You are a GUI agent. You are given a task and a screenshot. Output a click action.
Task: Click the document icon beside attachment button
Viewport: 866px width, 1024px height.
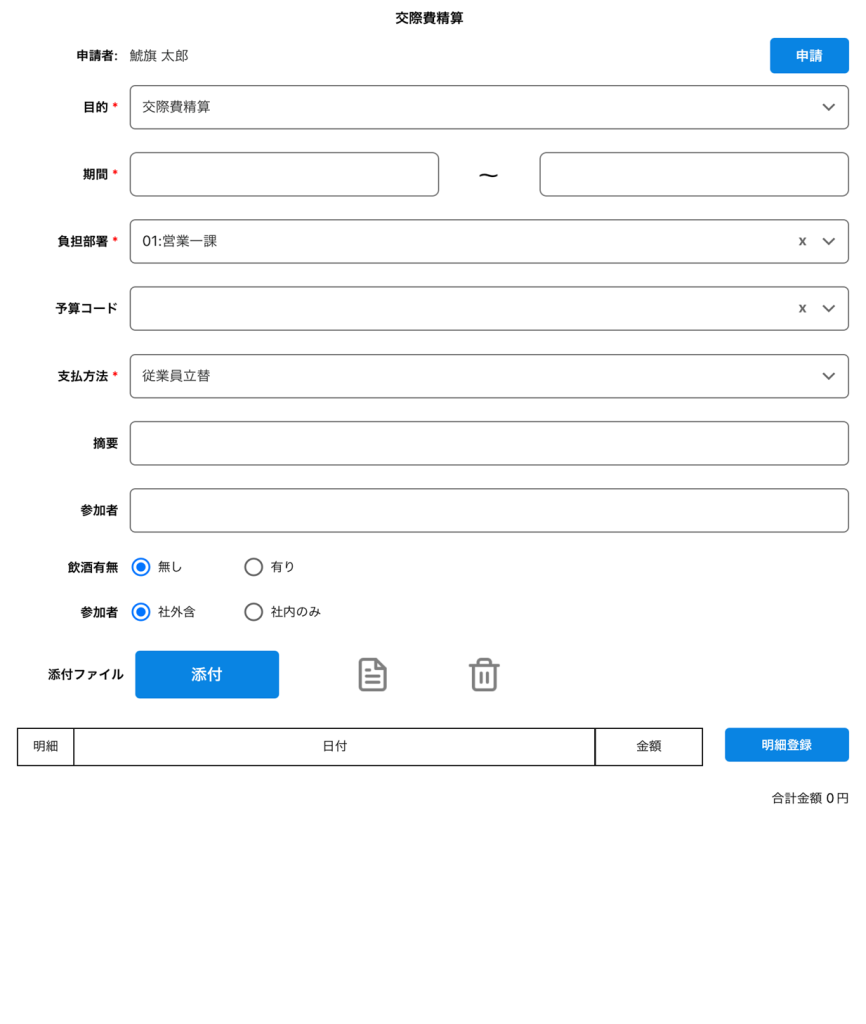372,675
